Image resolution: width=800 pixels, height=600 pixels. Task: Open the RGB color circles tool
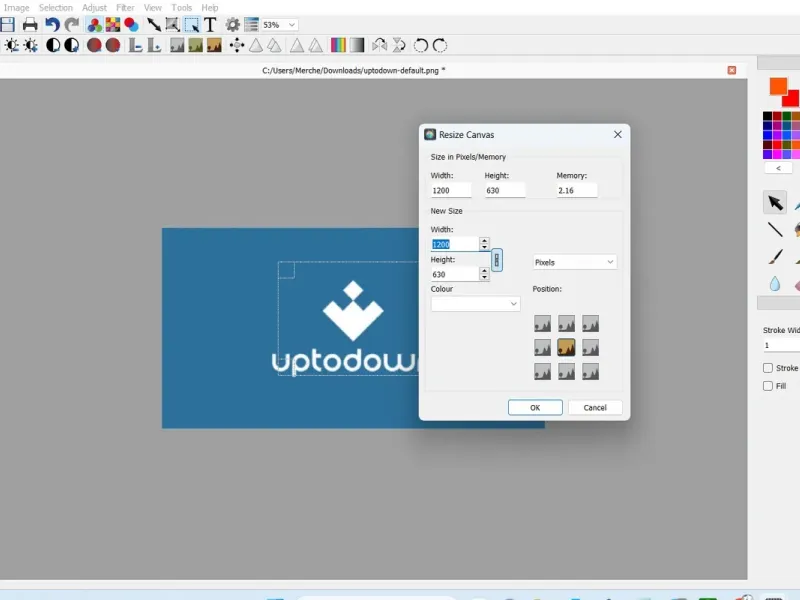[94, 24]
